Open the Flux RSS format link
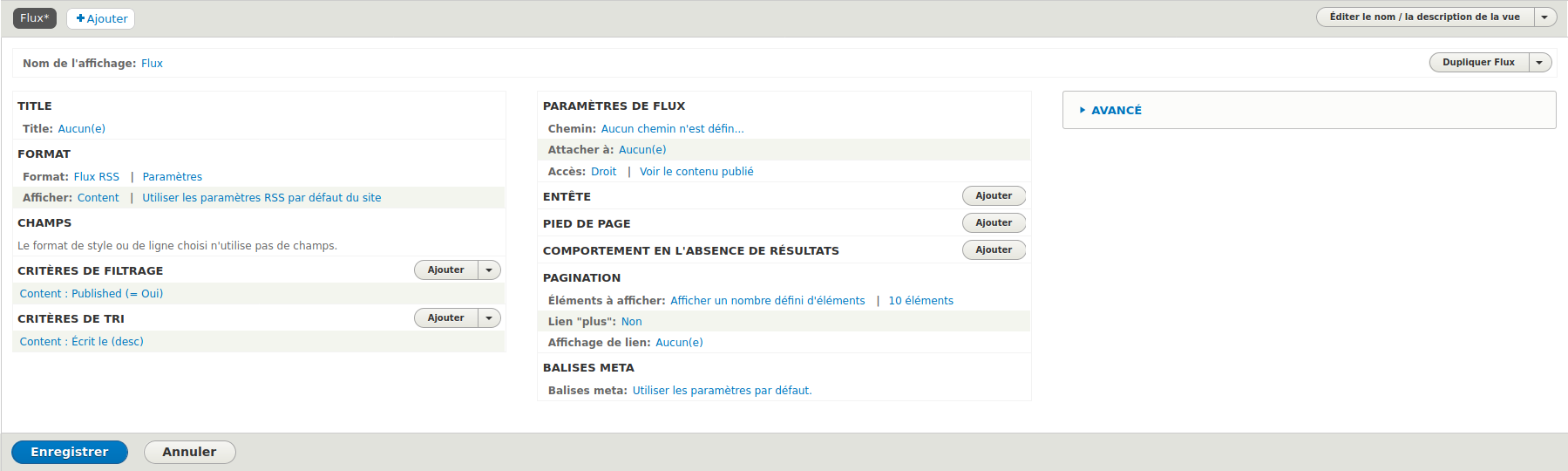Screen dimensions: 1568x471 [96, 177]
